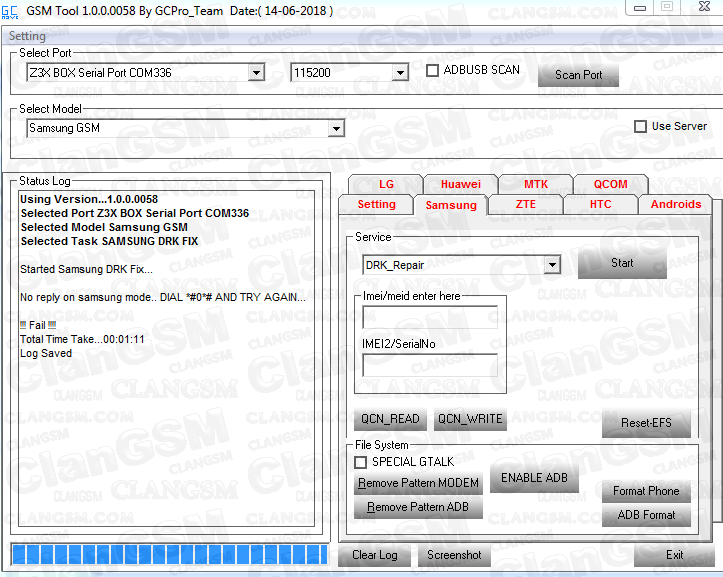Expand the DRK_Repair service dropdown arrow
Viewport: 723px width, 577px height.
pyautogui.click(x=552, y=265)
